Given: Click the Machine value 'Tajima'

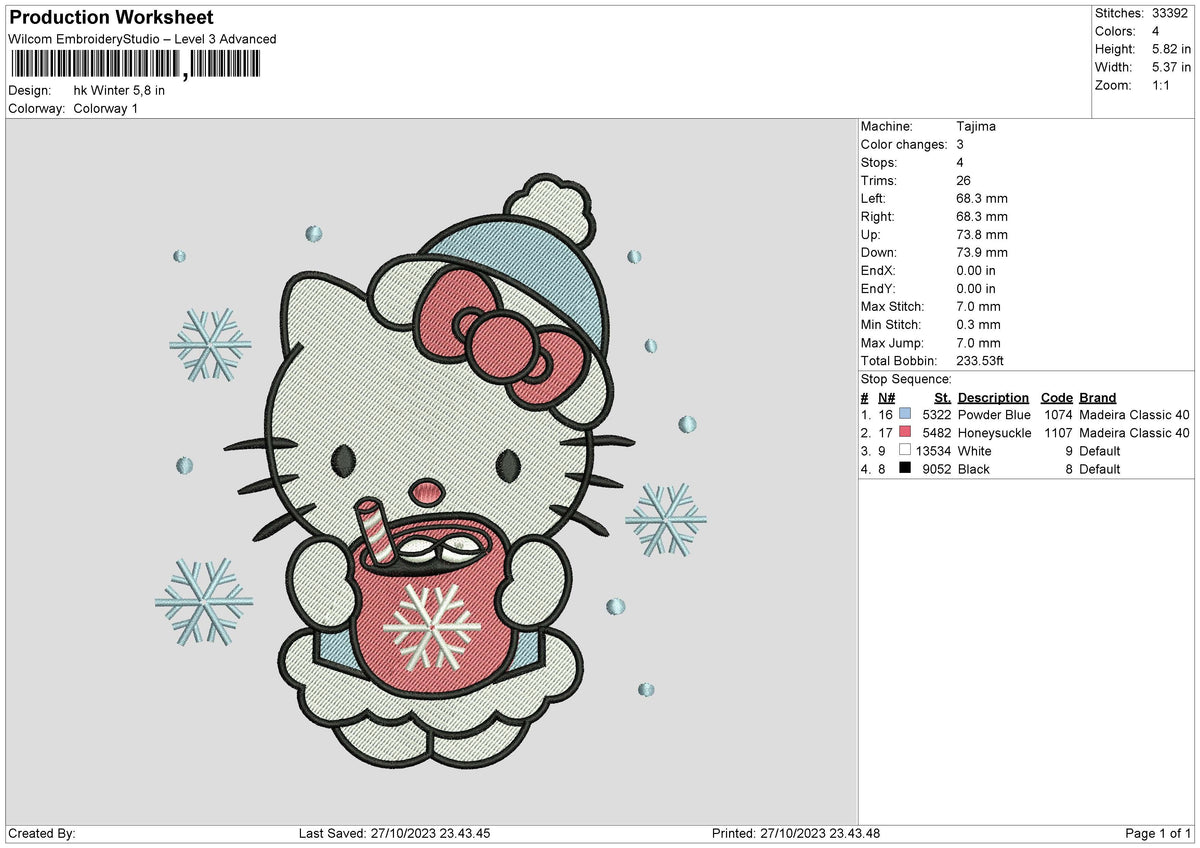Looking at the screenshot, I should pos(976,126).
